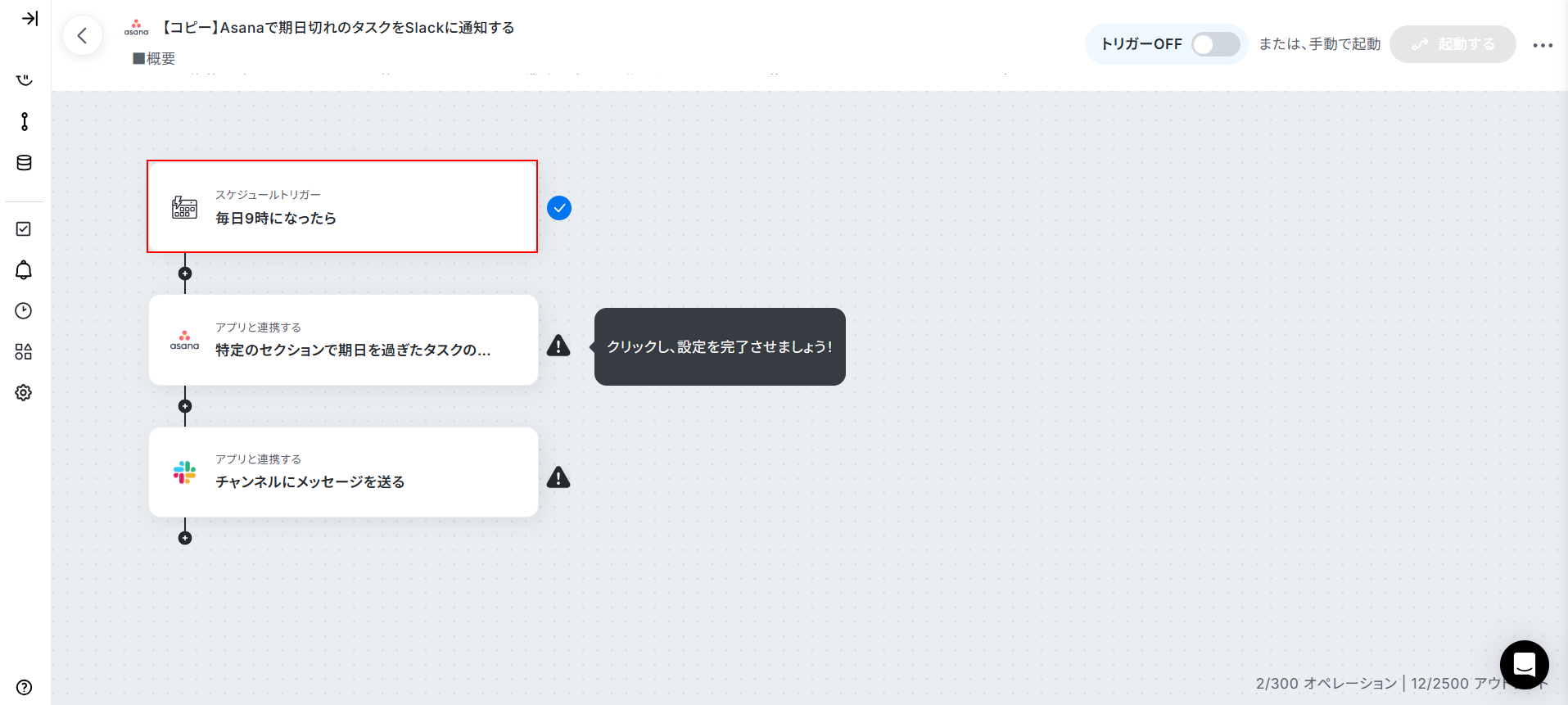This screenshot has width=1568, height=705.
Task: Select the 毎日9時になったら schedule trigger card
Action: [x=342, y=206]
